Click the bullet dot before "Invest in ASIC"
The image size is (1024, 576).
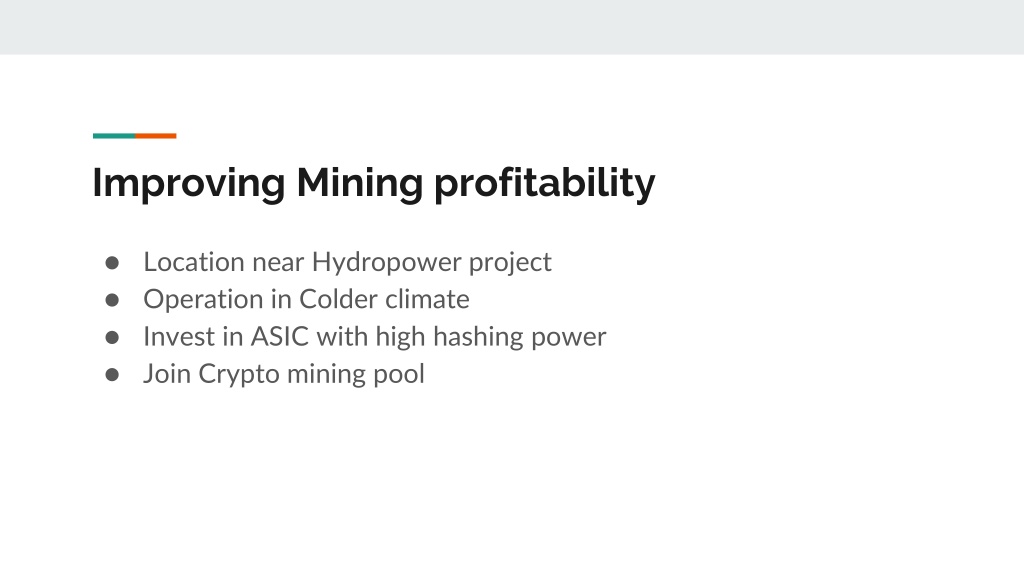[x=112, y=337]
